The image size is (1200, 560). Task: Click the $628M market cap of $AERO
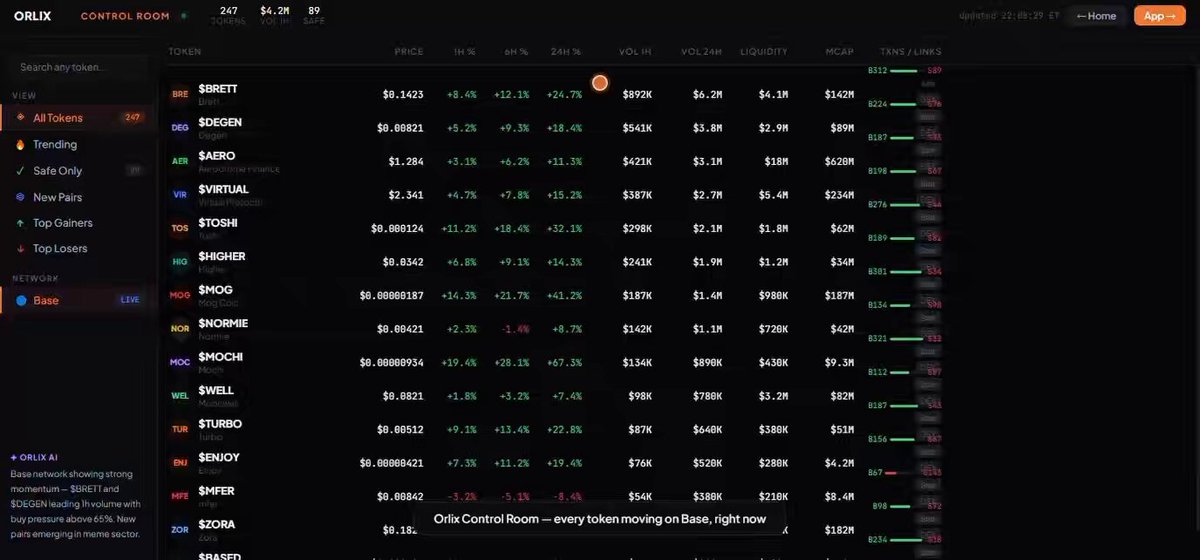(x=840, y=161)
